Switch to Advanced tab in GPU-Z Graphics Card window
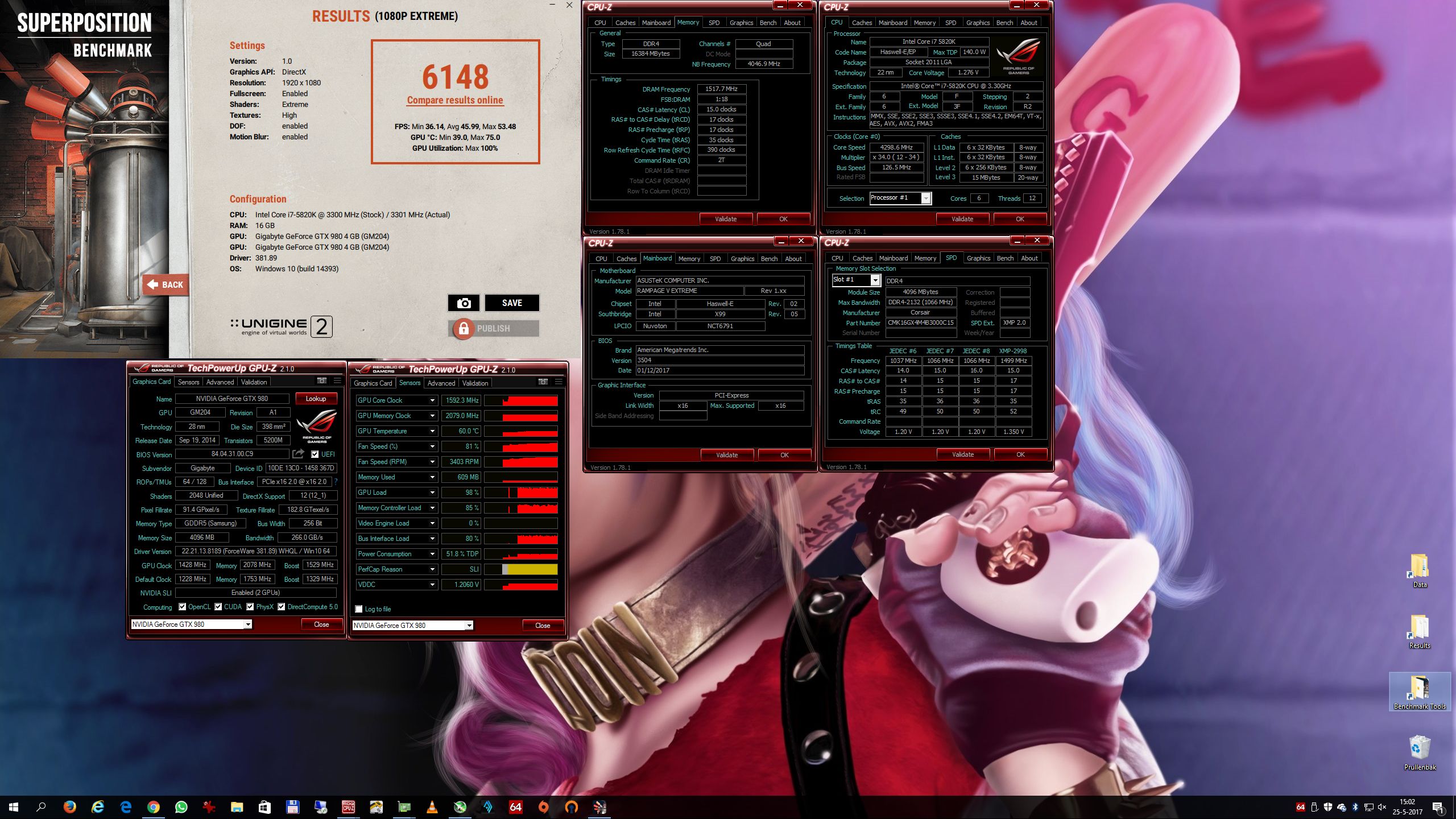The width and height of the screenshot is (1456, 819). point(220,382)
